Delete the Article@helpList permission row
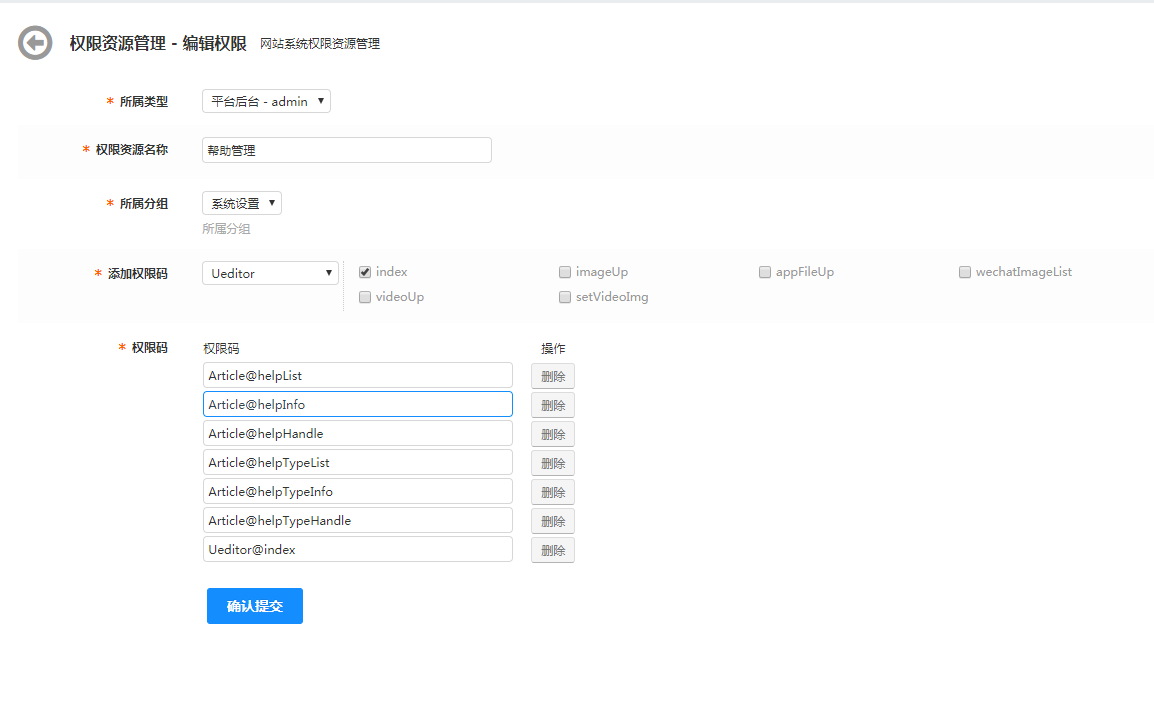The image size is (1154, 703). pyautogui.click(x=553, y=377)
